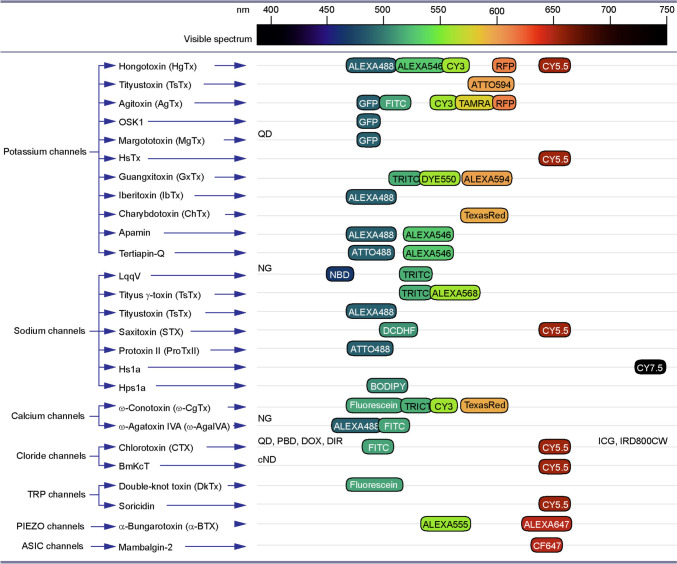
Task: Click the "Saxitoxin (STX)" label
Action: point(151,332)
